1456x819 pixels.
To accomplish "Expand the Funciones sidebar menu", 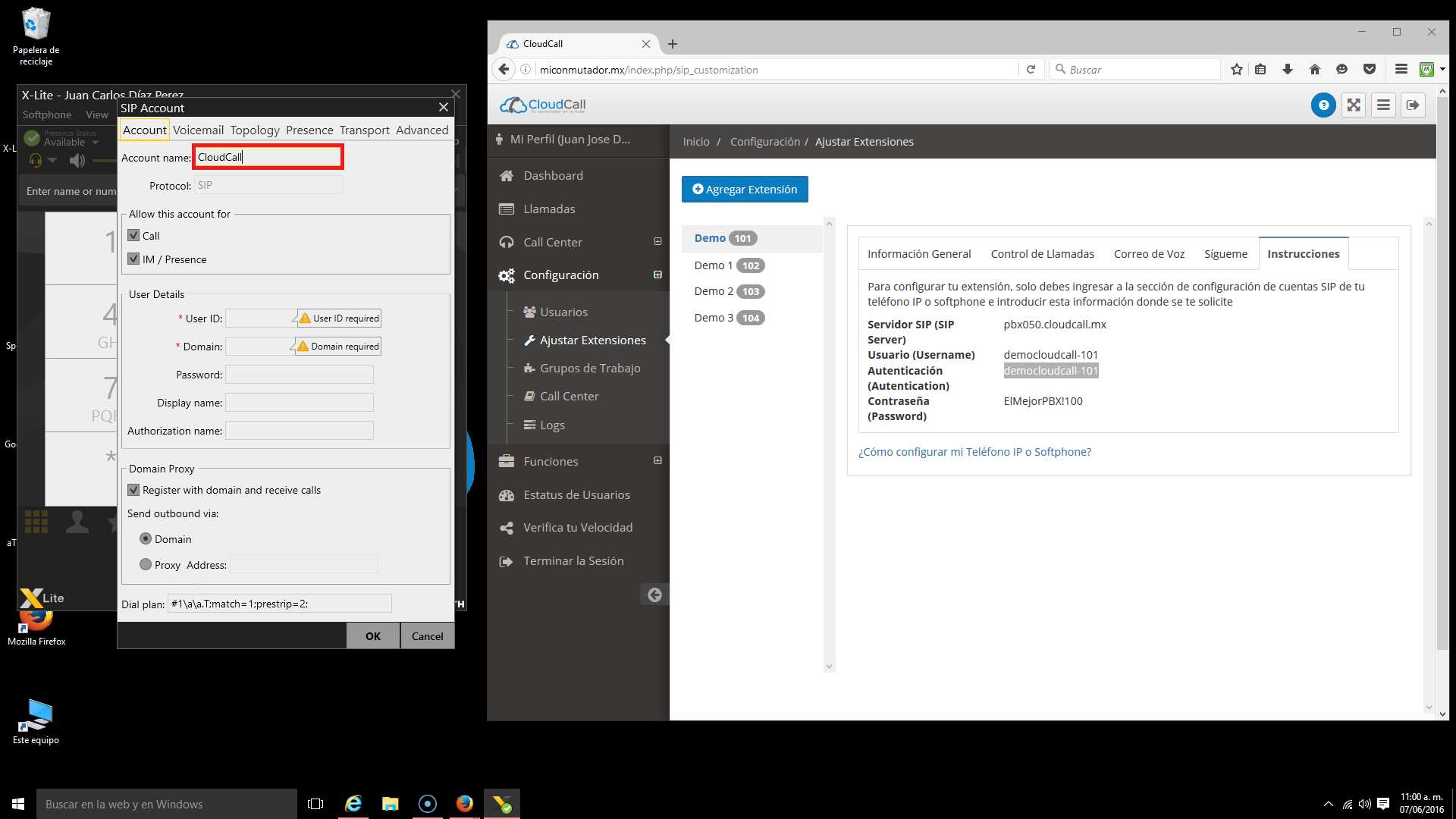I will click(657, 460).
